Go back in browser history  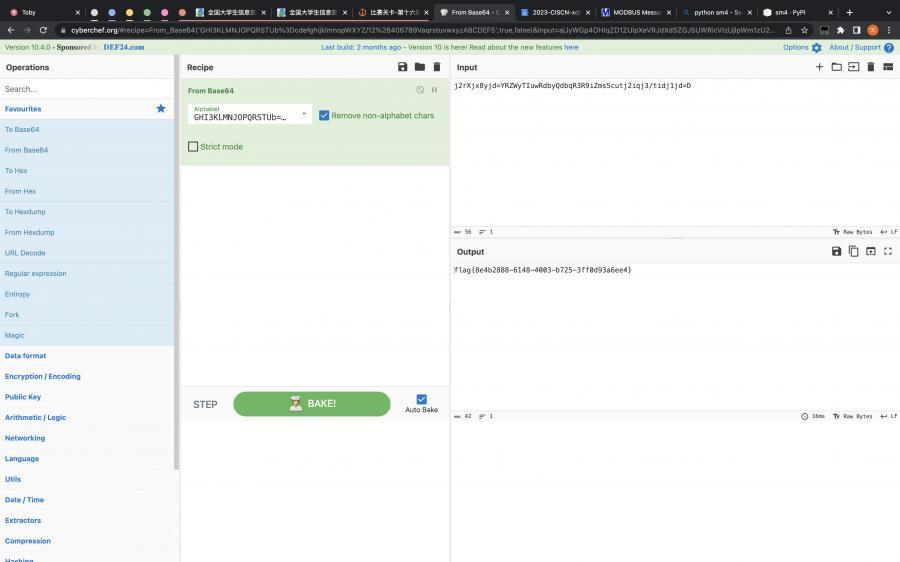[11, 30]
